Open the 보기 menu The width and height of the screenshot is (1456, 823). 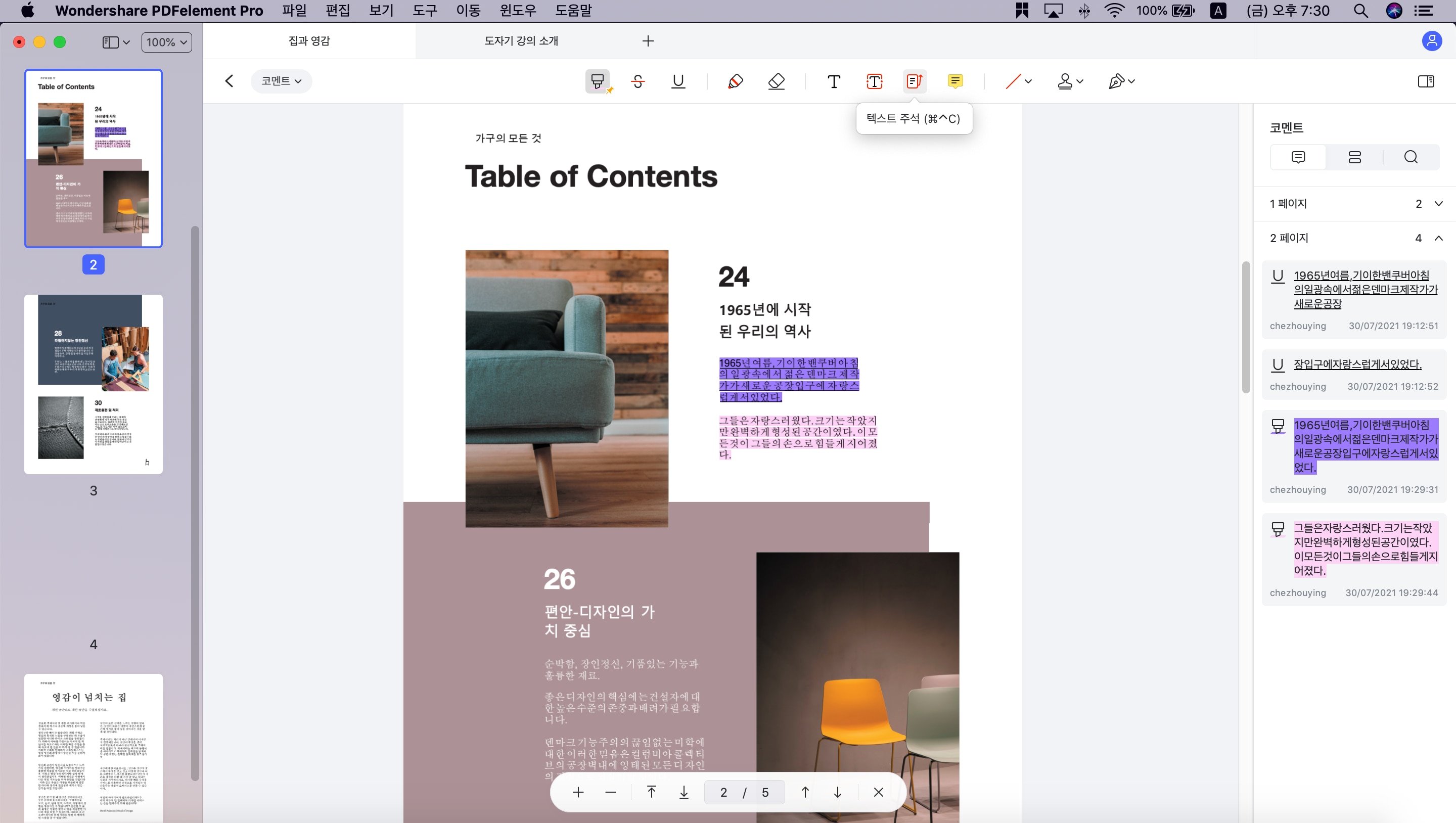point(381,11)
